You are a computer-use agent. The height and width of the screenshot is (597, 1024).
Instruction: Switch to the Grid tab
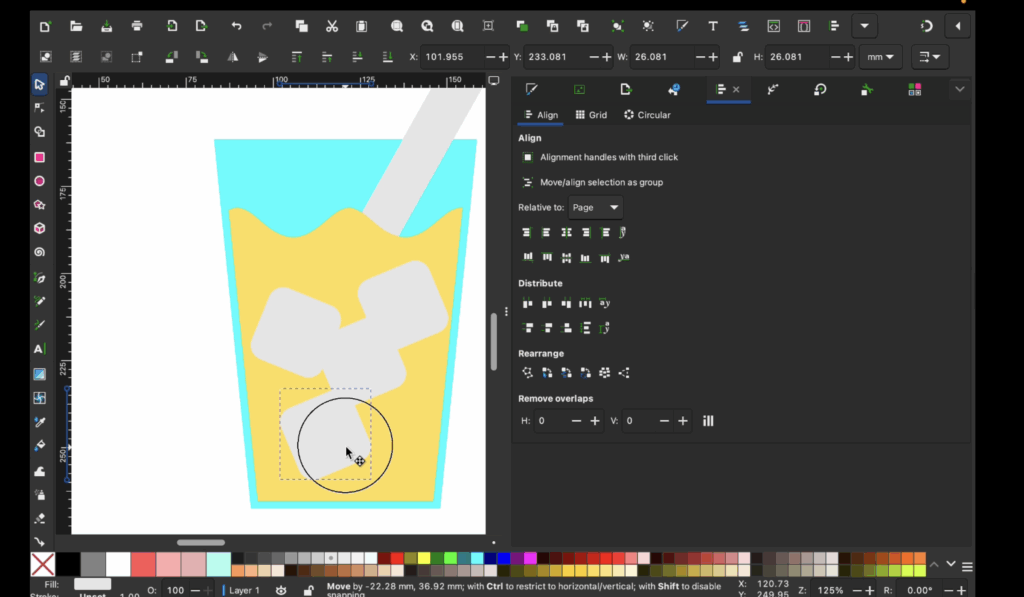tap(591, 115)
